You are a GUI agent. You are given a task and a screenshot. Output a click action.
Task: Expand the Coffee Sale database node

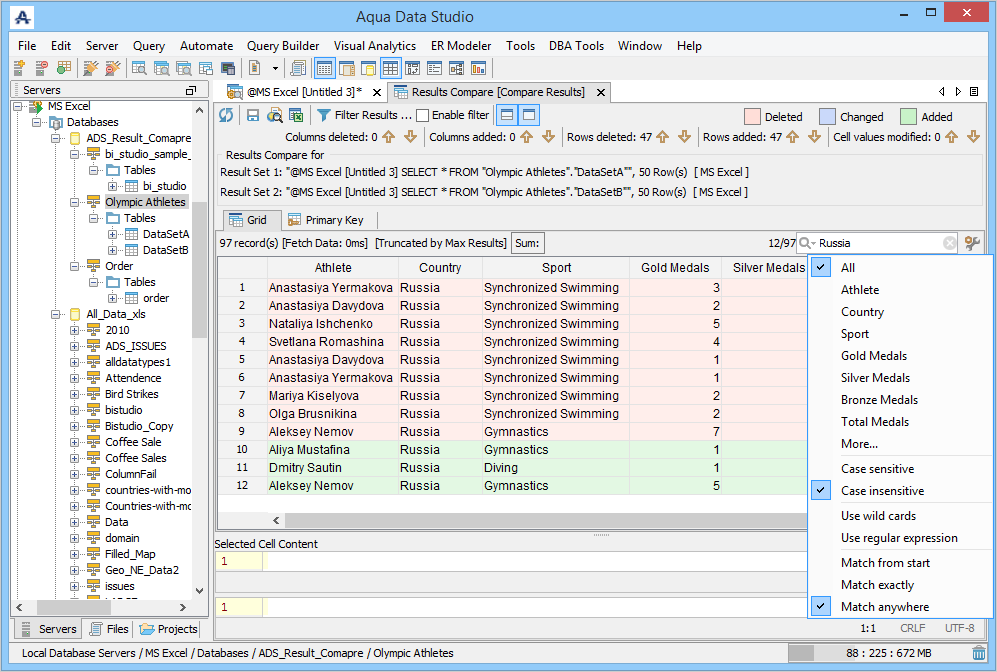tap(76, 442)
